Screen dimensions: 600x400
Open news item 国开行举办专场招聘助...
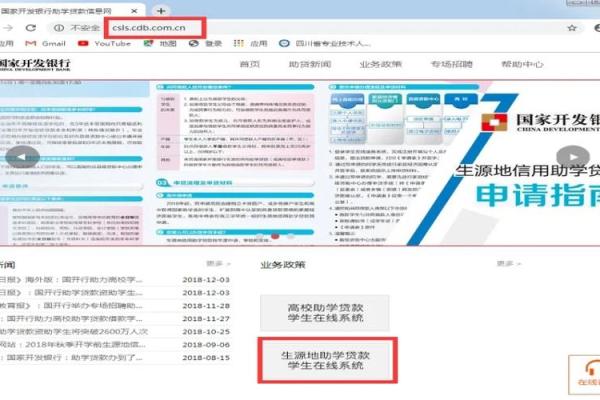click(x=71, y=306)
